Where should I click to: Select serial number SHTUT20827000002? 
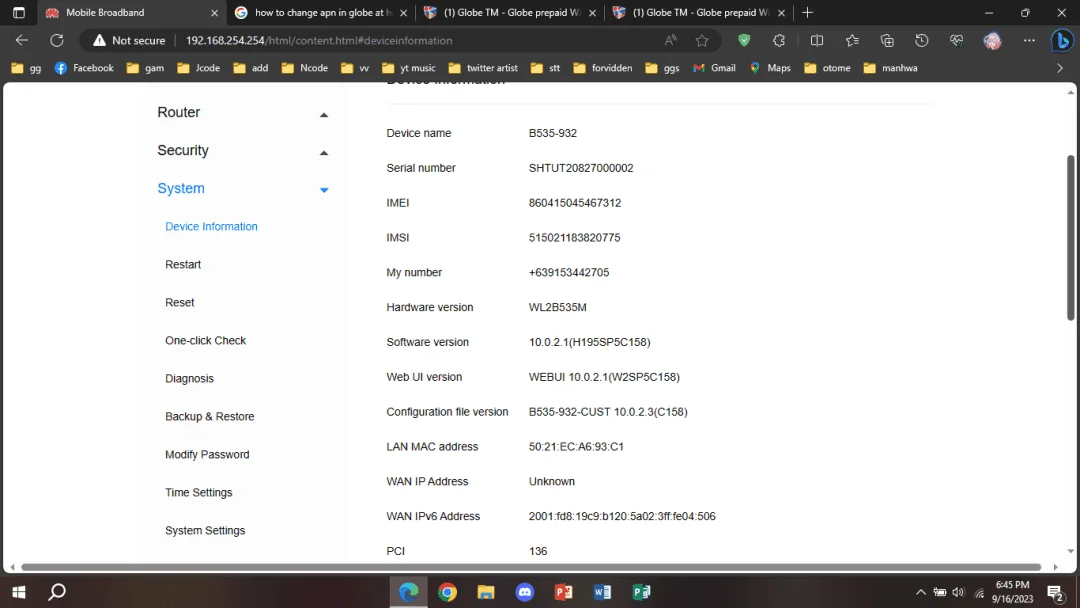click(x=581, y=168)
